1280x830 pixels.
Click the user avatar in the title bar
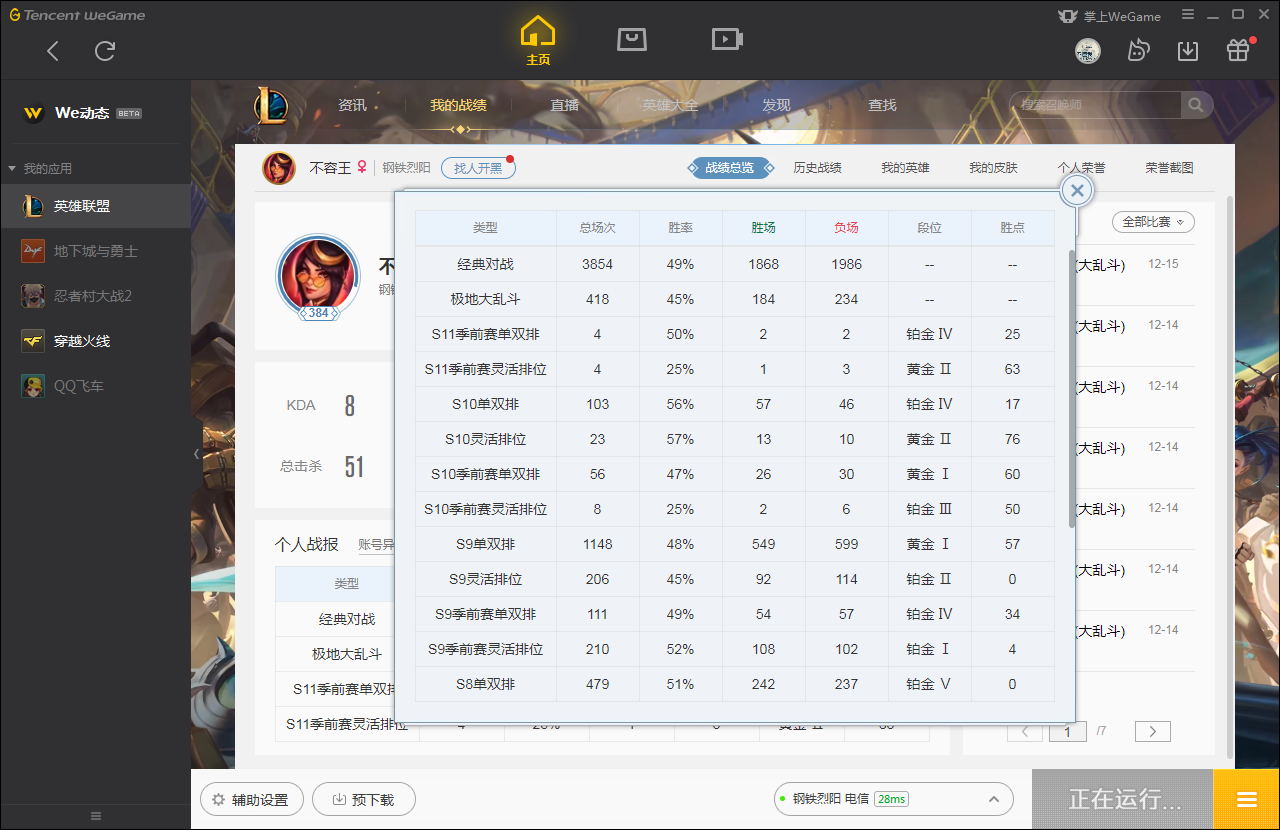click(1088, 50)
